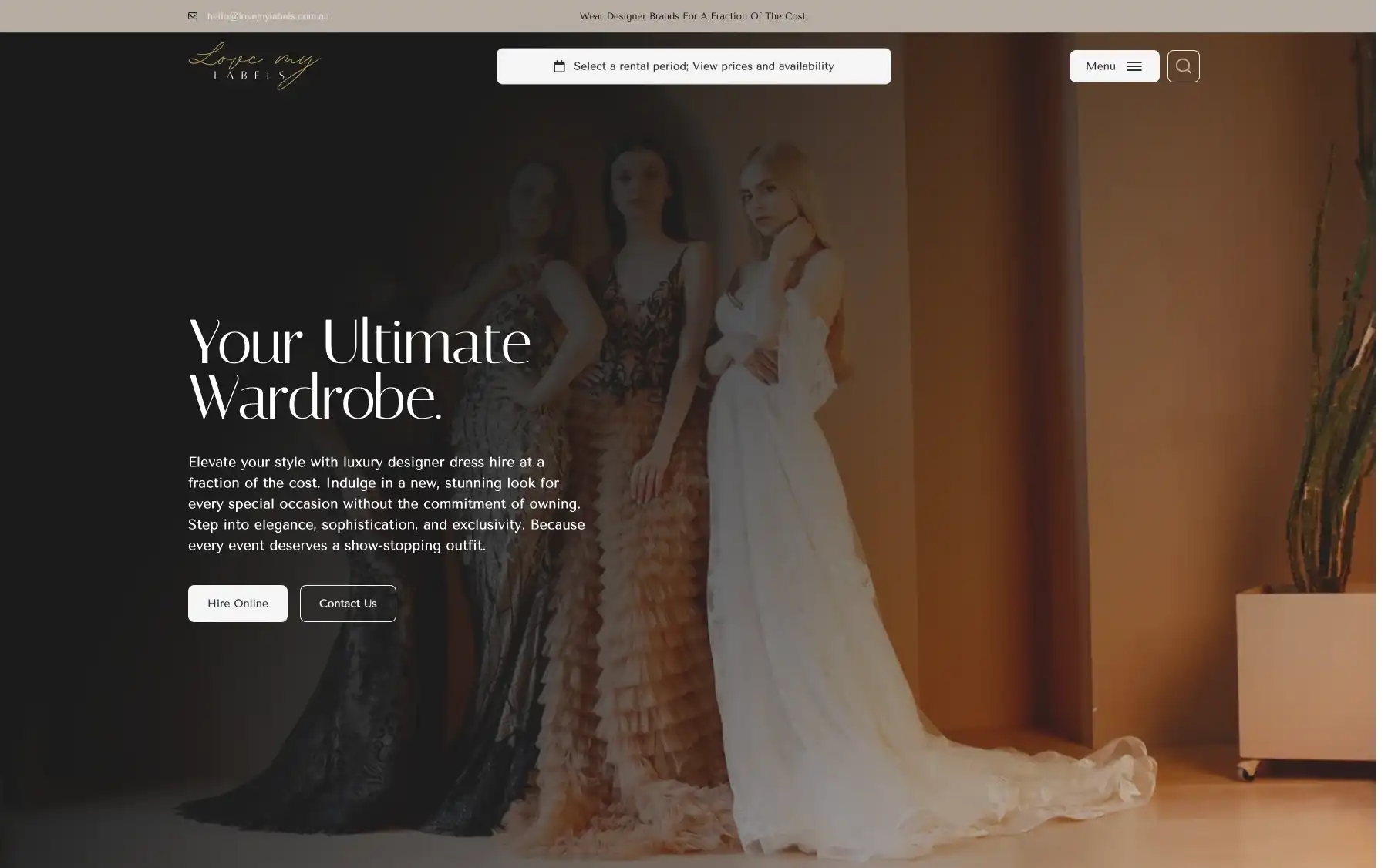
Task: Open the Menu button
Action: pos(1101,66)
